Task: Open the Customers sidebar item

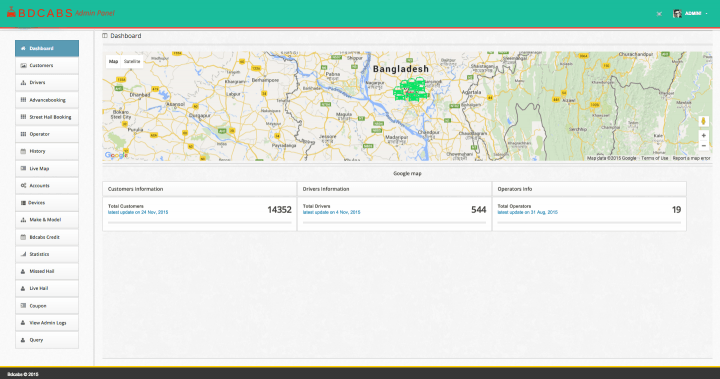Action: click(x=47, y=65)
